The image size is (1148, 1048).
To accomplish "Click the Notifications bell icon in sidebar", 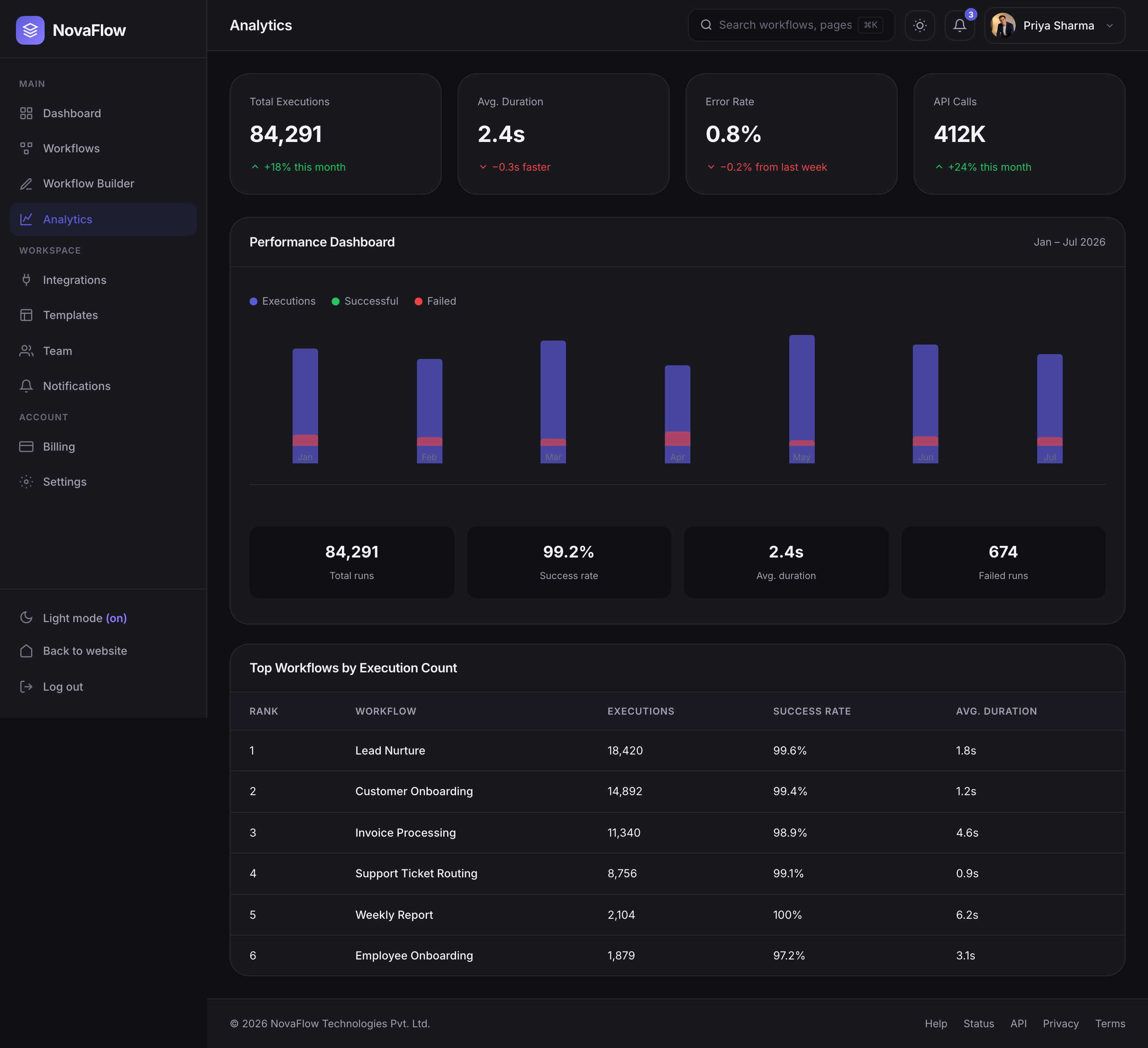I will (x=26, y=386).
